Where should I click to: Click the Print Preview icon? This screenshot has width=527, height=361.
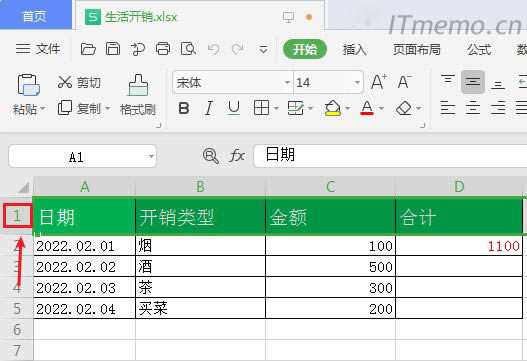[x=188, y=49]
